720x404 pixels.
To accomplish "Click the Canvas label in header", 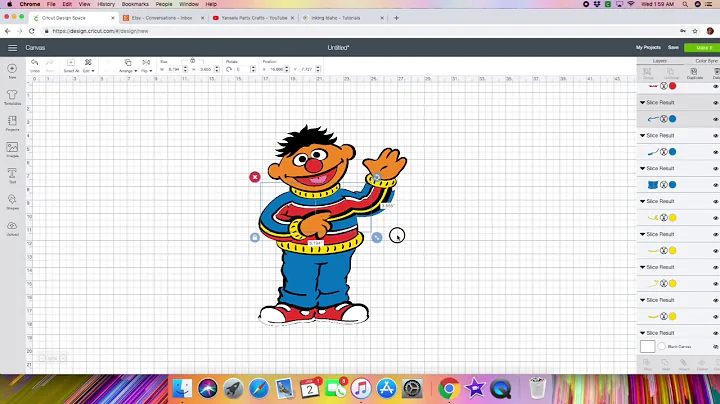I will click(x=35, y=48).
